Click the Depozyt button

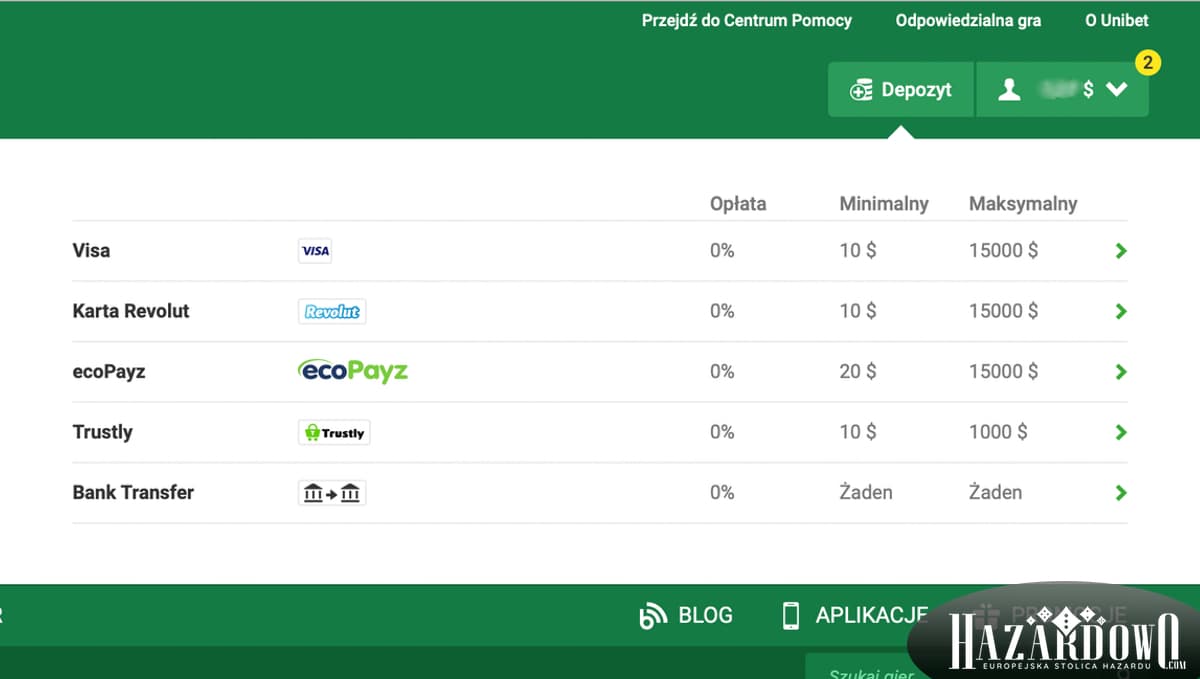(x=900, y=90)
